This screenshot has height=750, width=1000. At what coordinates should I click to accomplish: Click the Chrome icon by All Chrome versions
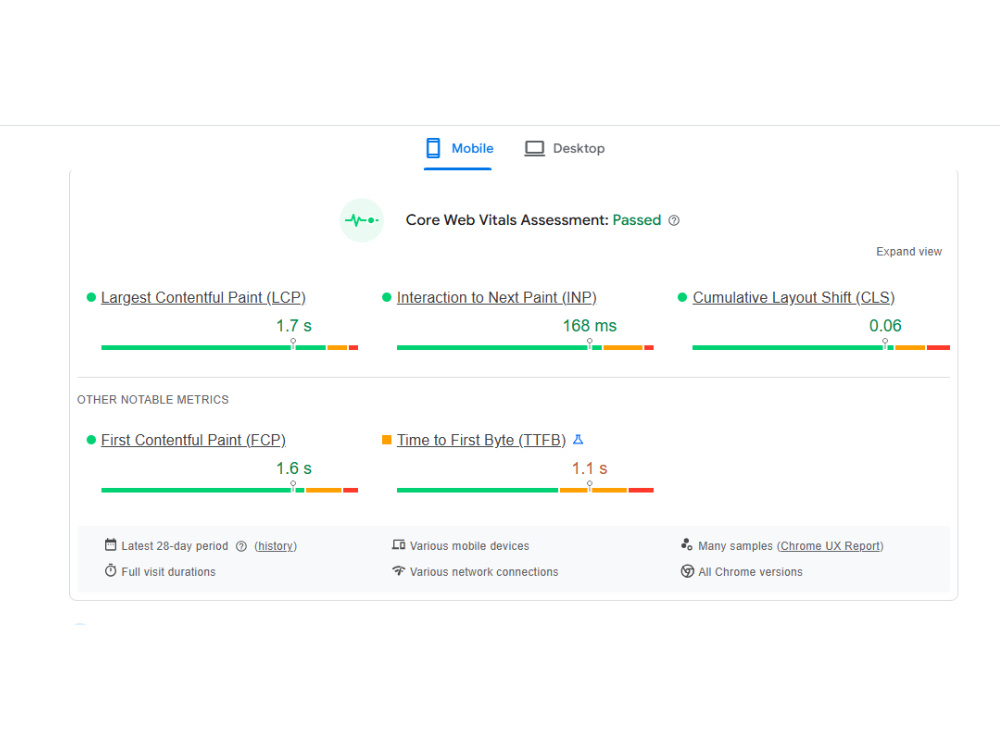pos(687,571)
